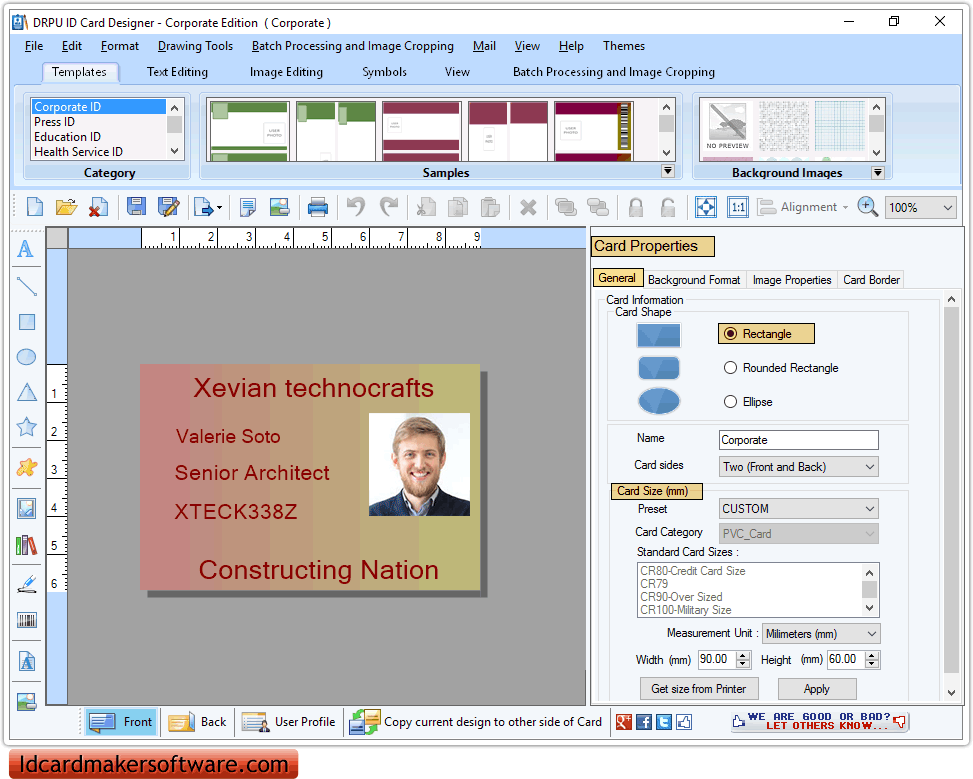Screen dimensions: 973x779
Task: Open the User Profile button
Action: [x=289, y=722]
